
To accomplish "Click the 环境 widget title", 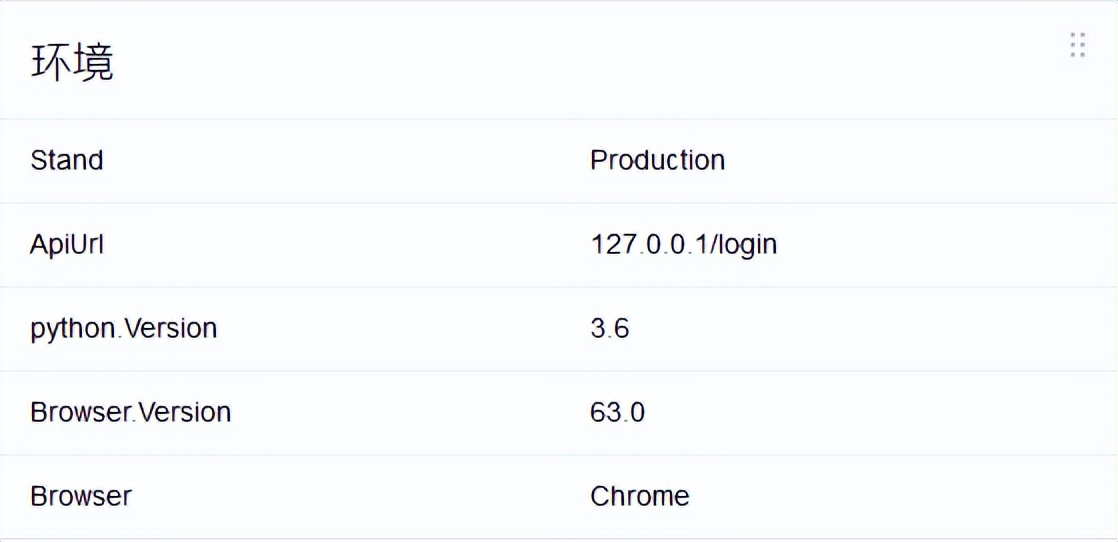I will point(72,62).
